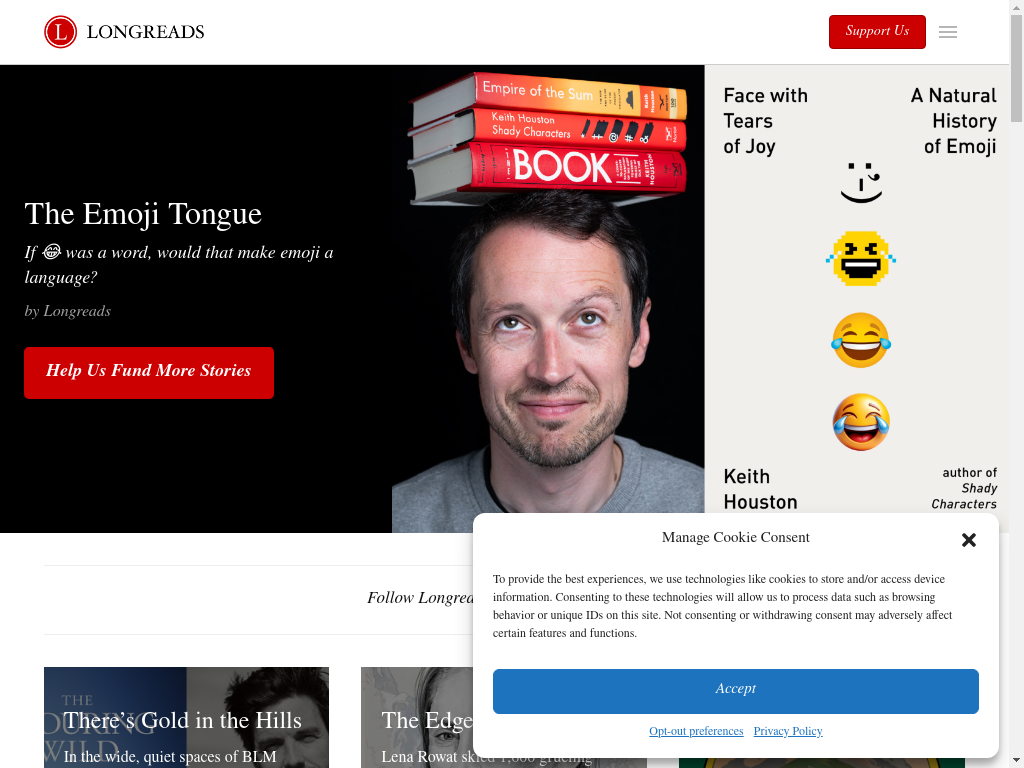
Task: Click the pixelated tears of joy emoji
Action: 861,259
